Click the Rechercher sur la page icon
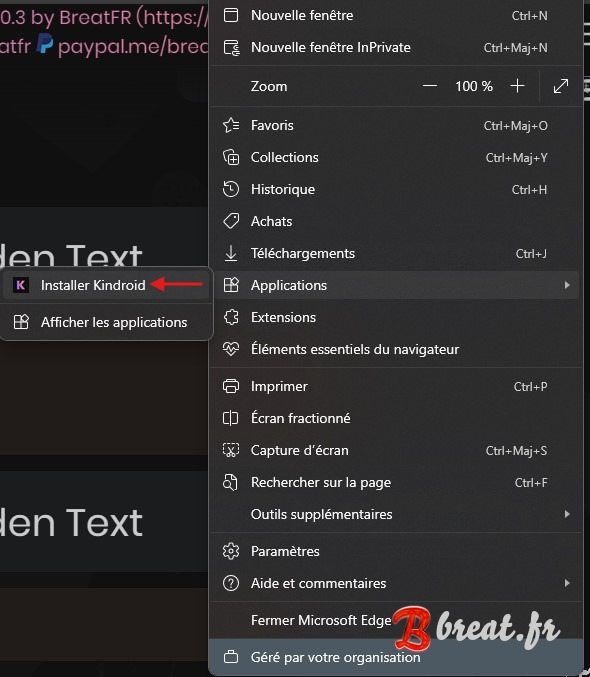Viewport: 590px width, 677px height. 230,482
